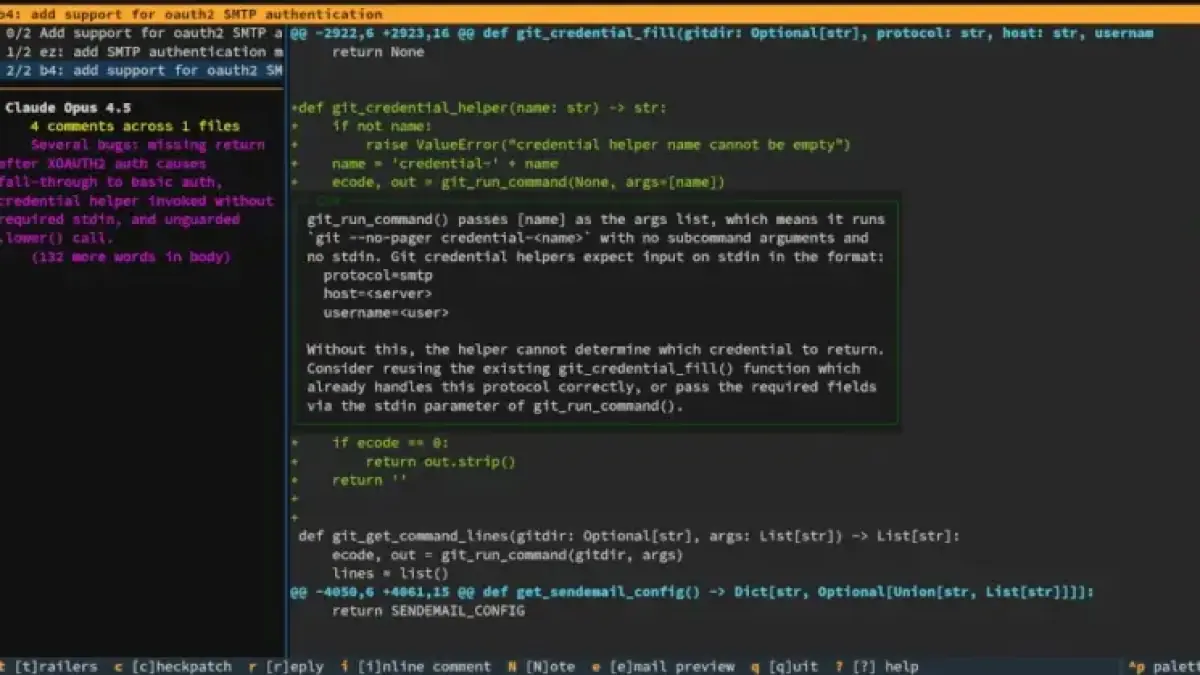Run [c]heckpatch from the footer bar
The width and height of the screenshot is (1200, 675).
click(x=180, y=666)
